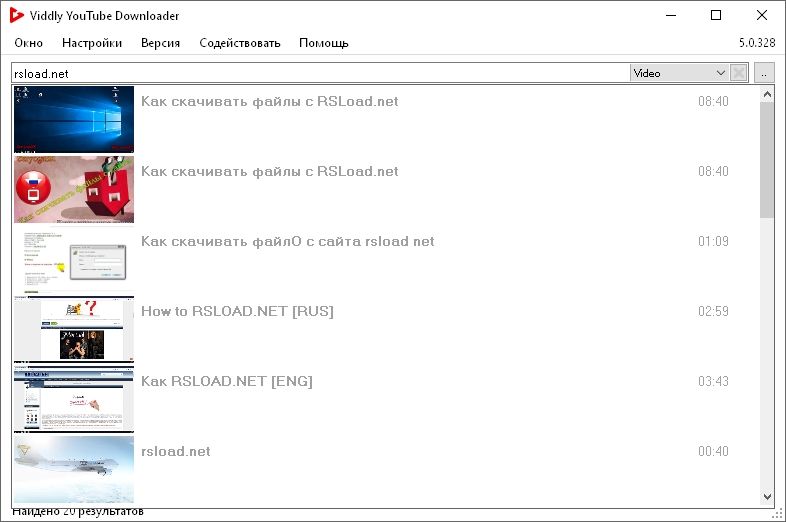Open the Содействовать menu
Image resolution: width=786 pixels, height=522 pixels.
click(240, 43)
